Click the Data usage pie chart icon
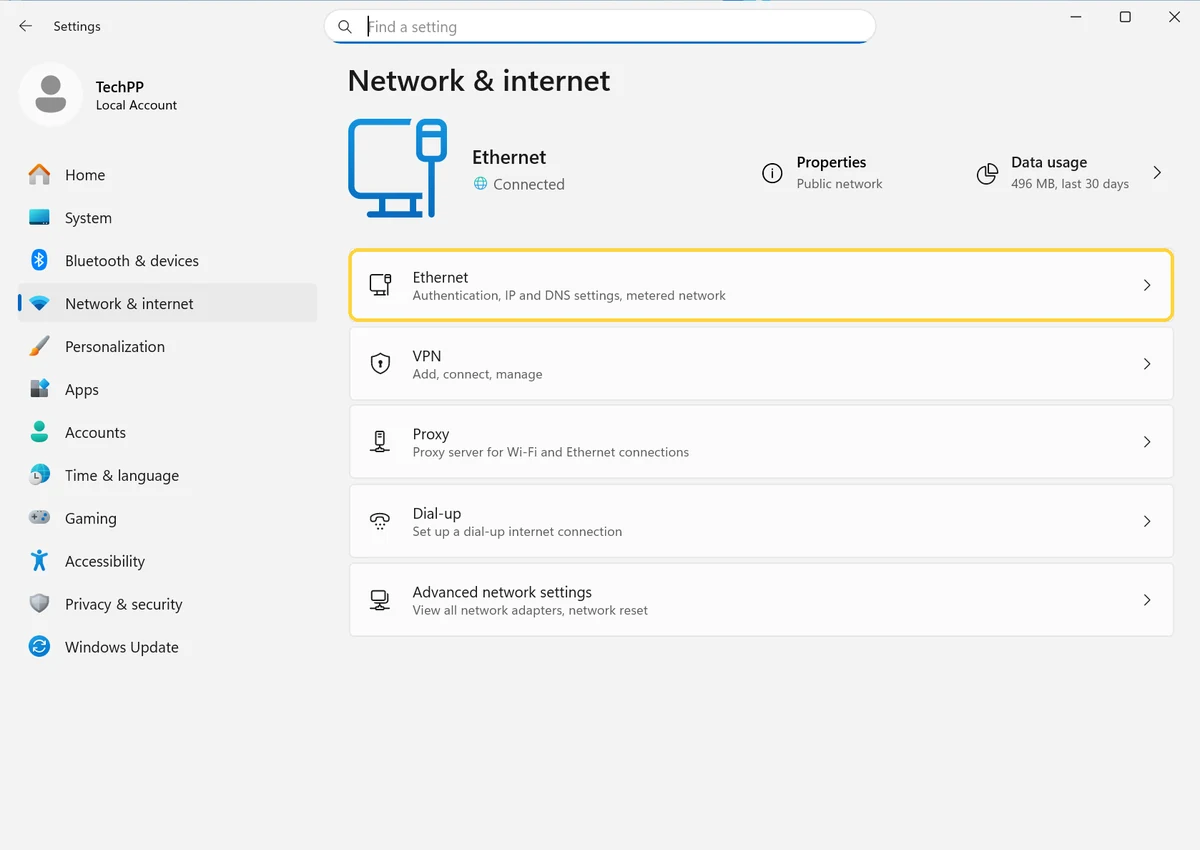 [987, 174]
